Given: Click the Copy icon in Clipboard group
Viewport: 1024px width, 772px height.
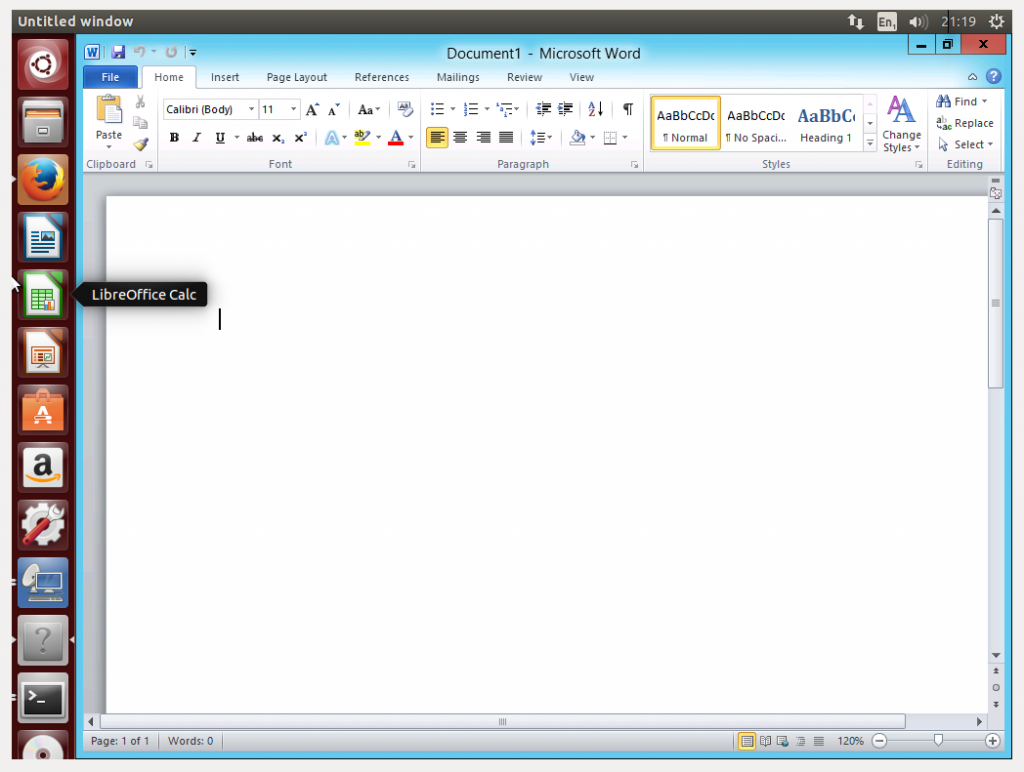Looking at the screenshot, I should click(140, 123).
